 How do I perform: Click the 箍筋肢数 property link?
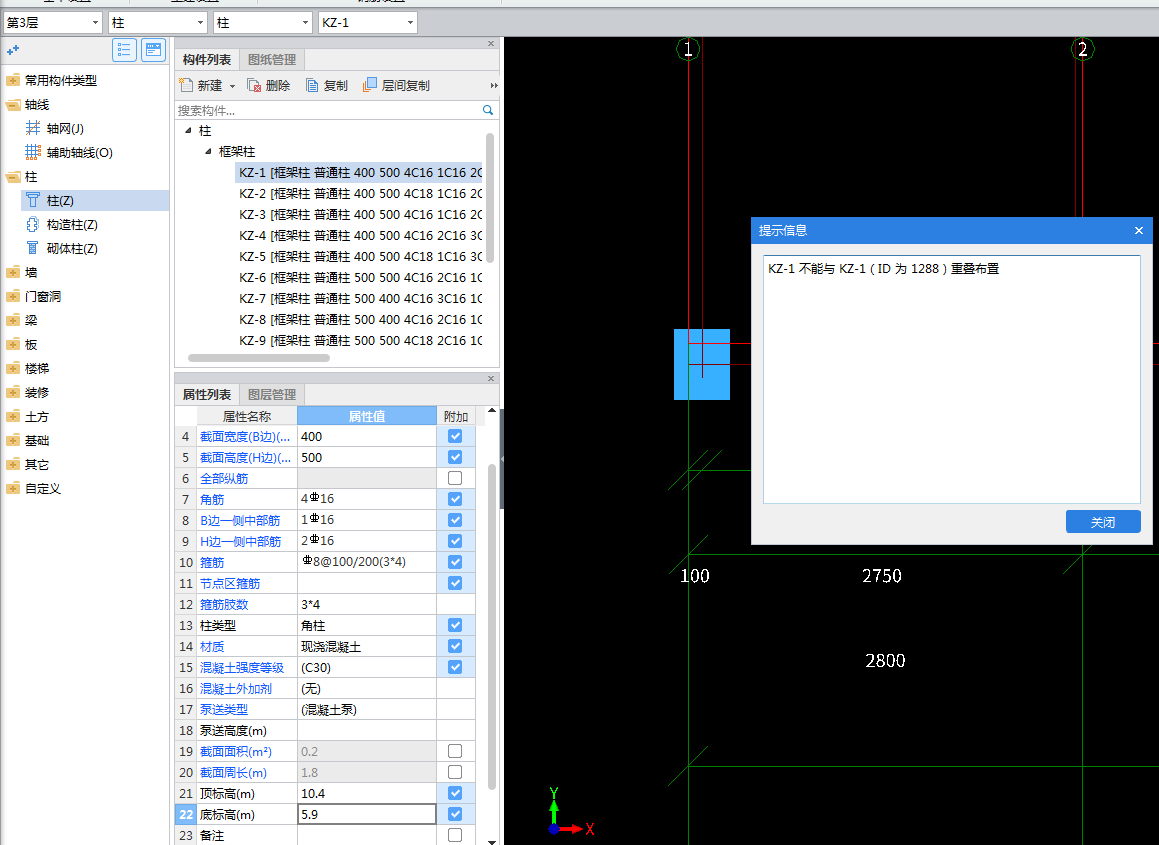pos(224,605)
